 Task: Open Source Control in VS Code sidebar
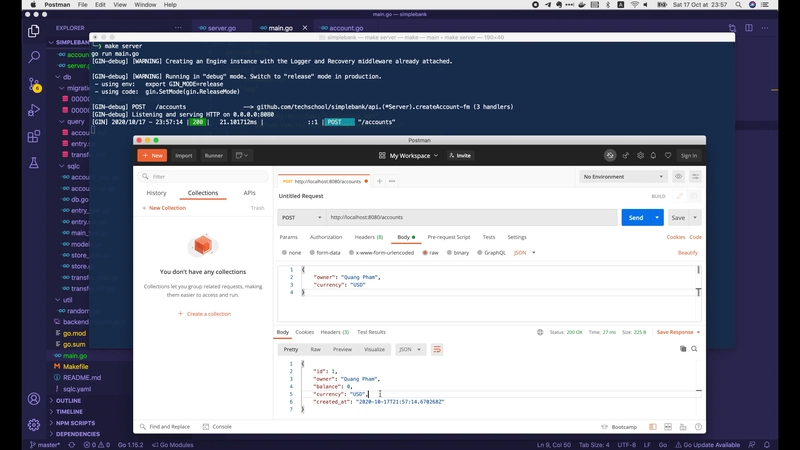[34, 84]
